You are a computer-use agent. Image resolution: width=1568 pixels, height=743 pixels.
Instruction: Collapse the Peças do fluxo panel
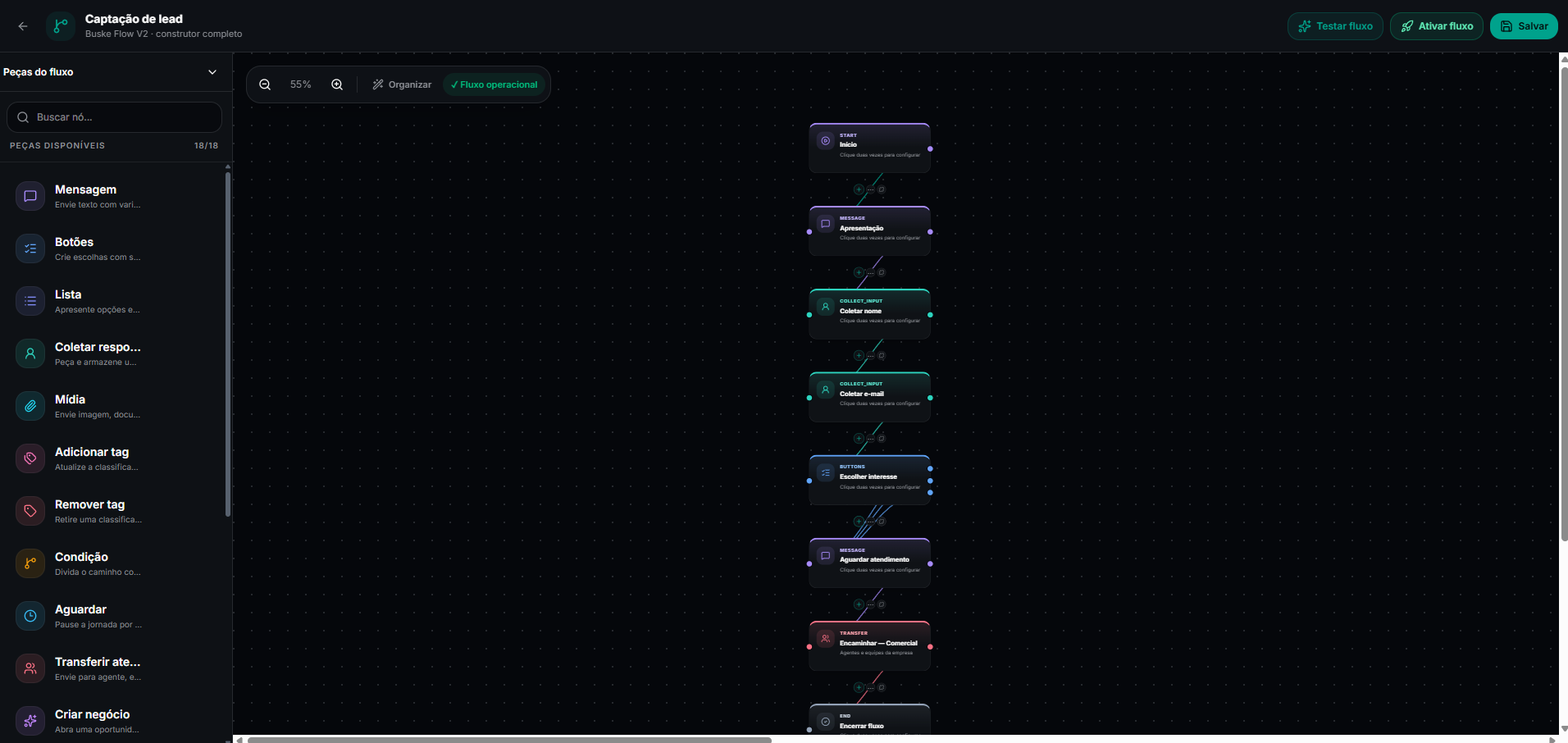212,72
